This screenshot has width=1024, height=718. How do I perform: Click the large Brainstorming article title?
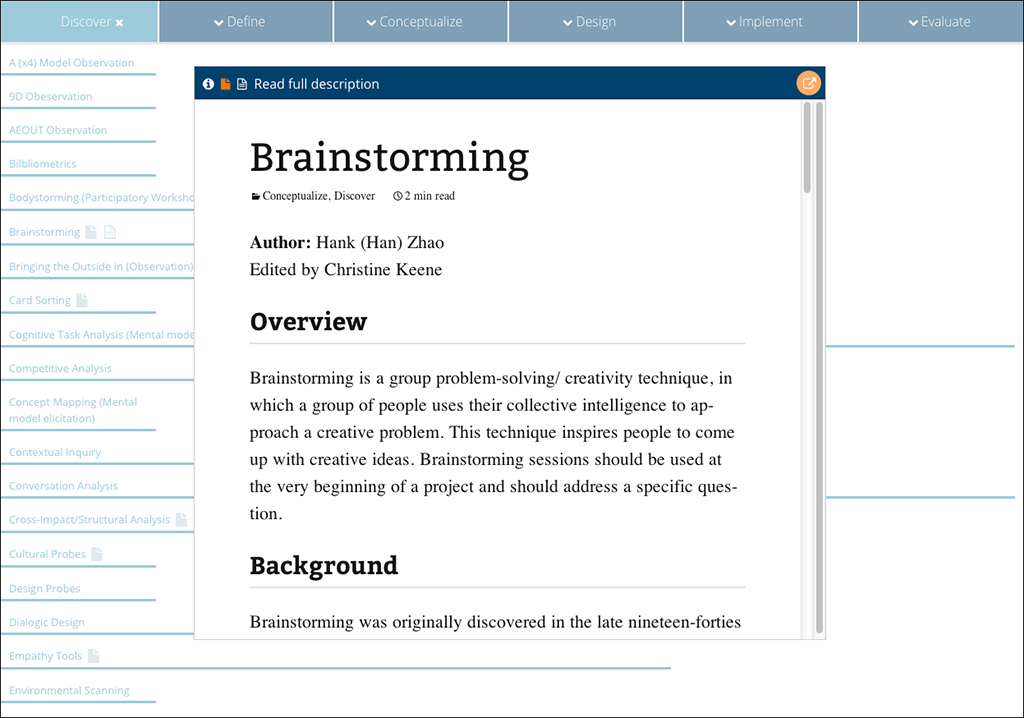(x=389, y=158)
